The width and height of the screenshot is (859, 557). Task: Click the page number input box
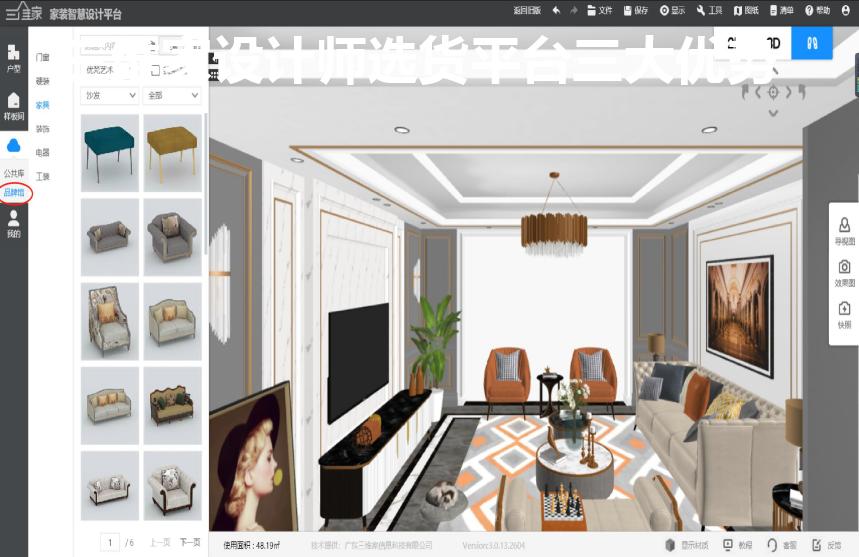coord(110,543)
